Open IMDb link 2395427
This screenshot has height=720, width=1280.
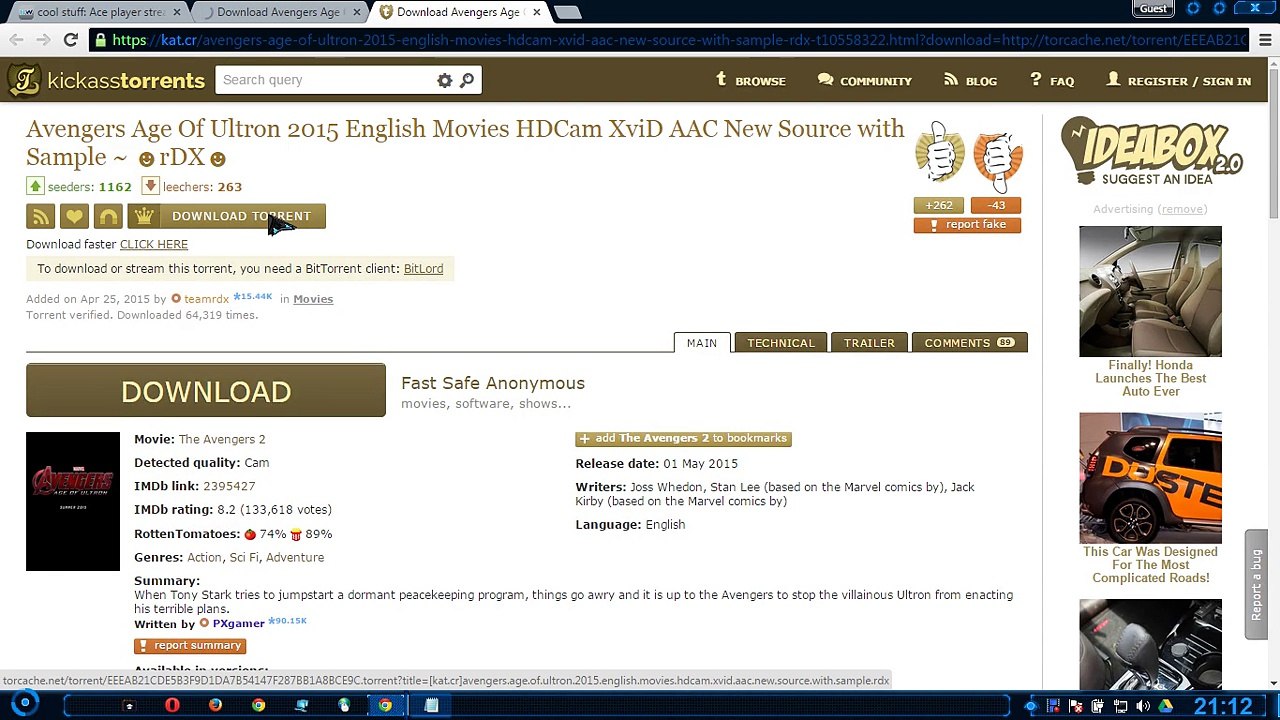229,486
